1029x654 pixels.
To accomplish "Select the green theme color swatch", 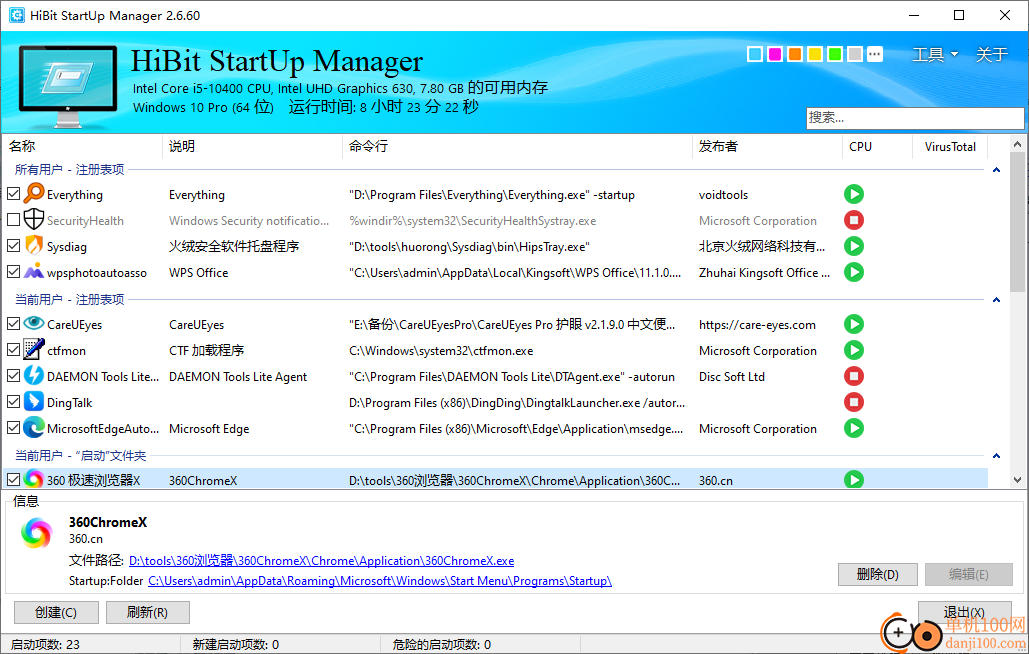I will coord(835,54).
